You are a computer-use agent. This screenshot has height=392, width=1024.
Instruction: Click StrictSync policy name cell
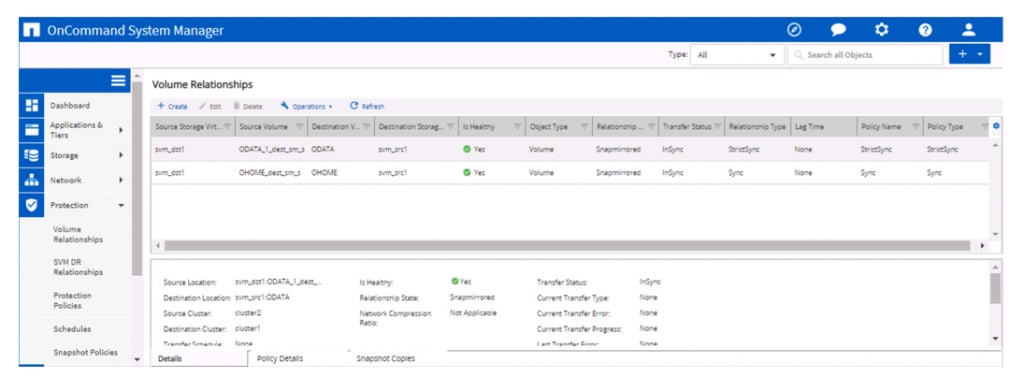[x=876, y=150]
